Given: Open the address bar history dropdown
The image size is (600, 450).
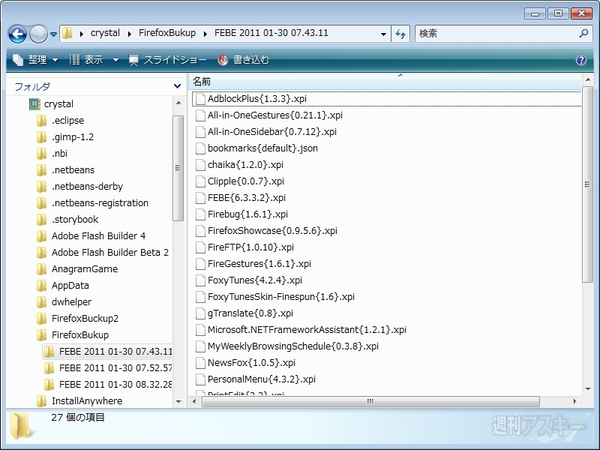Looking at the screenshot, I should pos(383,34).
